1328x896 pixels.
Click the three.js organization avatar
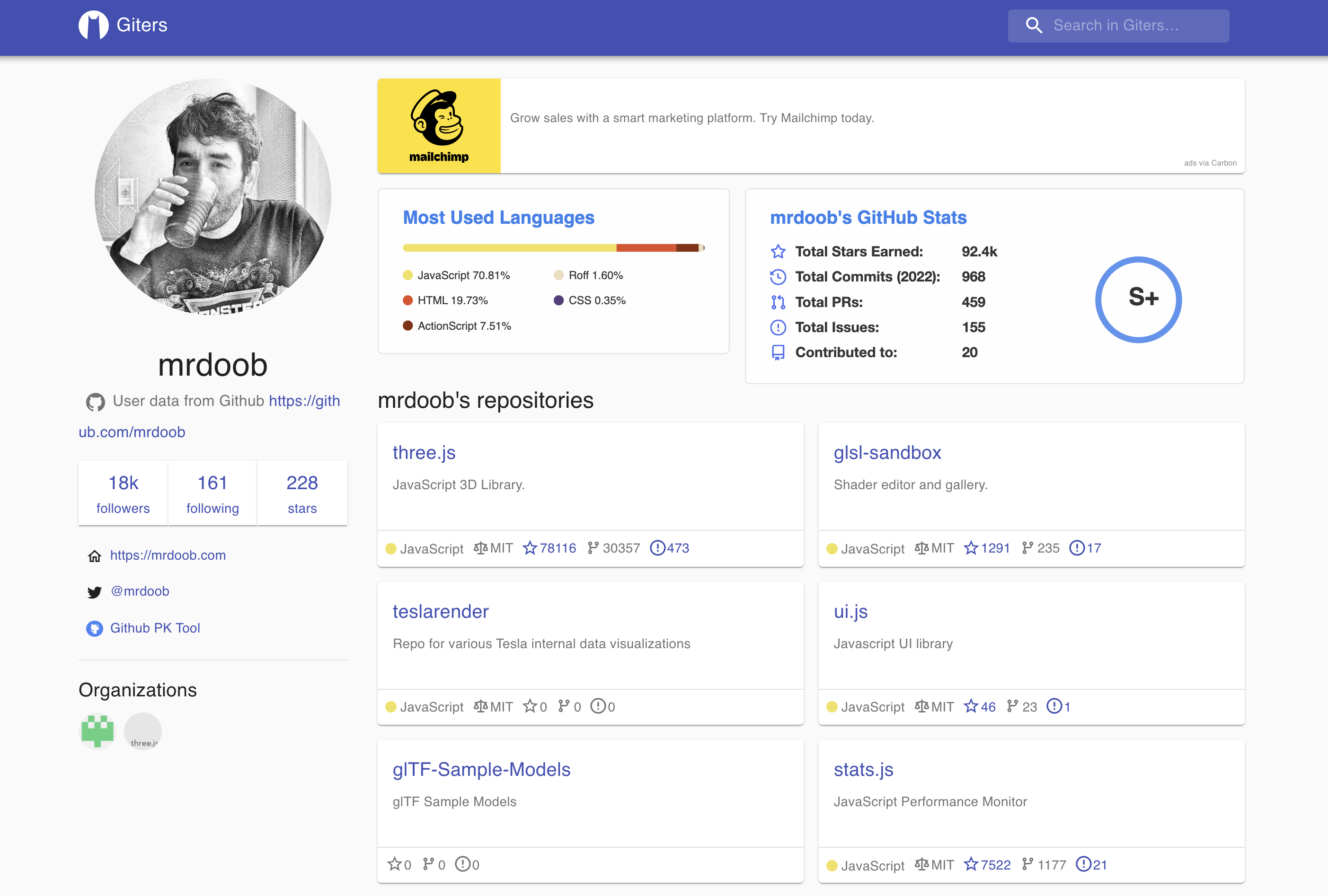coord(143,730)
